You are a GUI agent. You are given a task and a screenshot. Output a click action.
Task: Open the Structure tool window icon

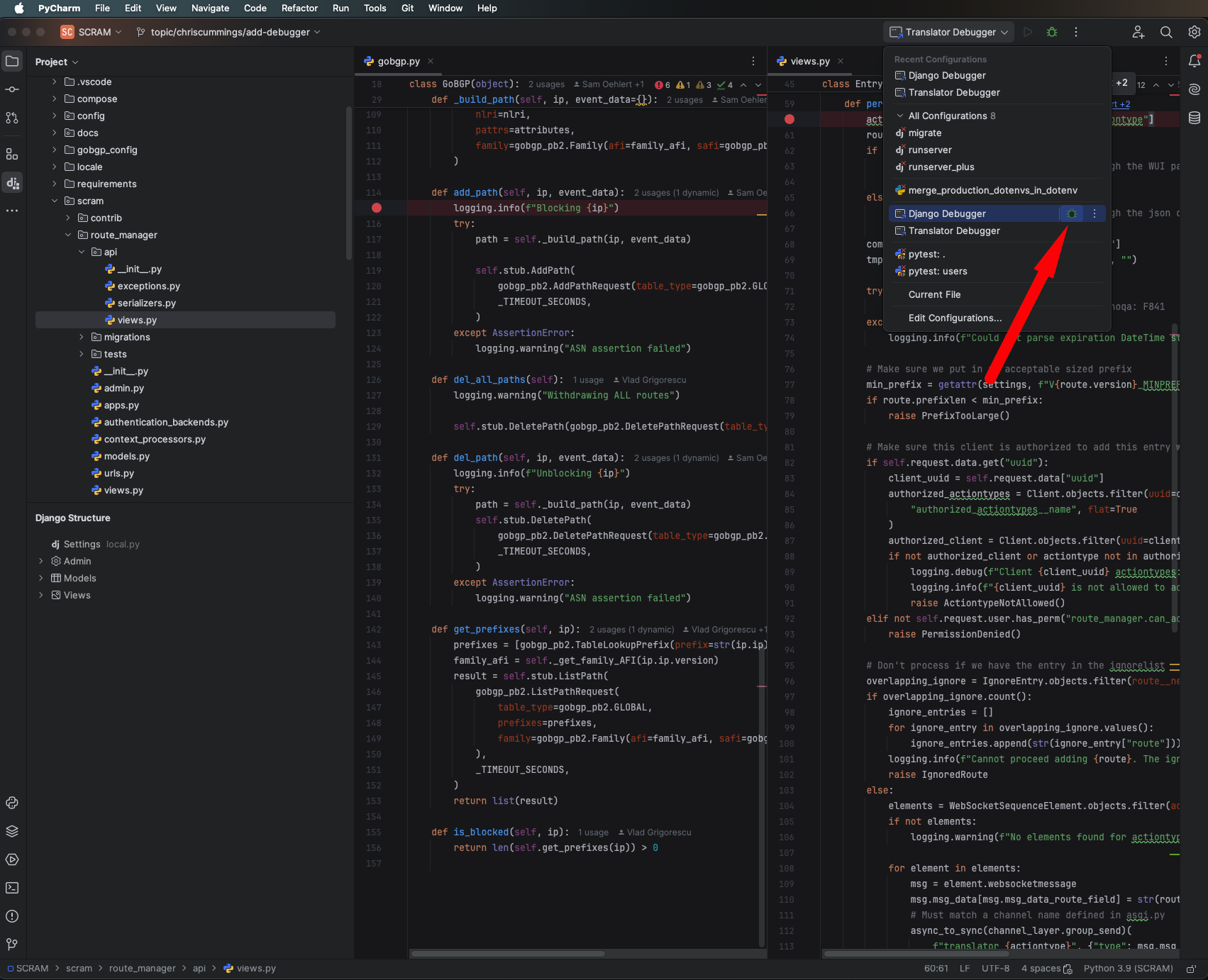[13, 154]
